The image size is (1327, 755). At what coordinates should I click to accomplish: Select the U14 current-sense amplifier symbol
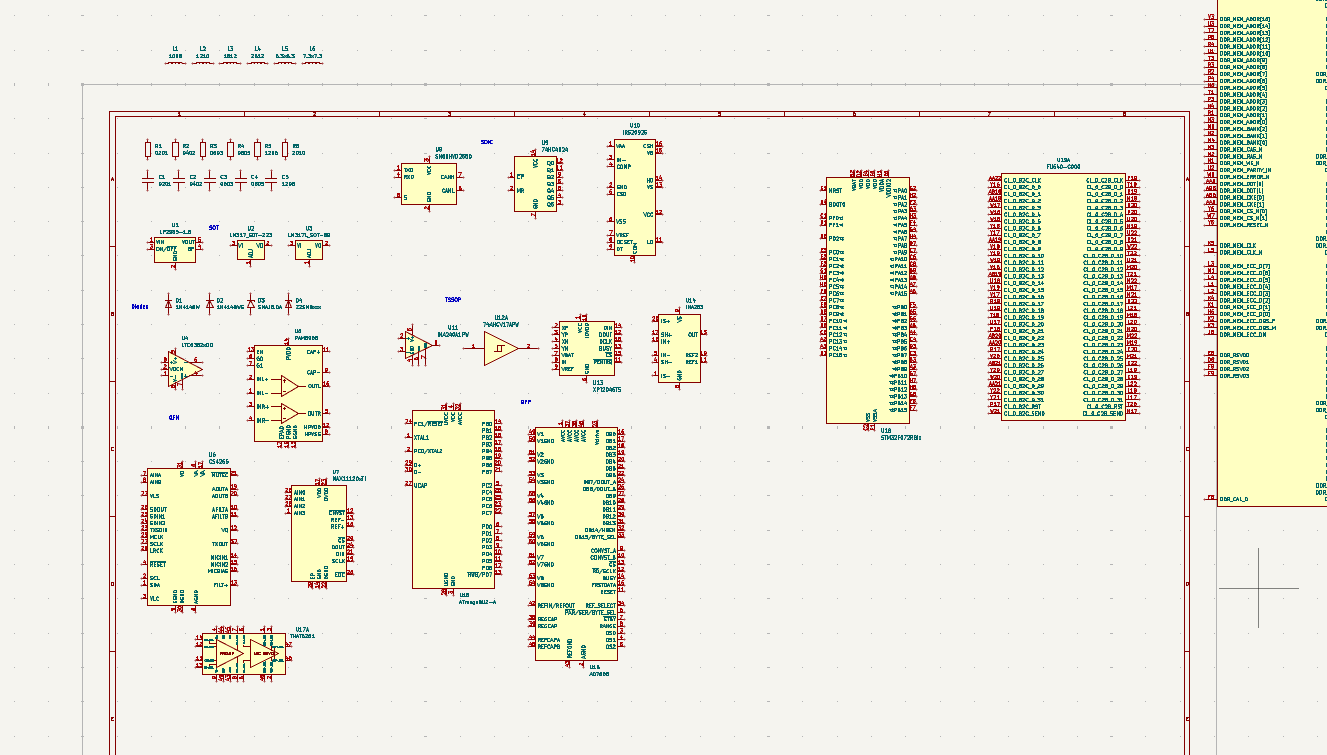(x=679, y=348)
